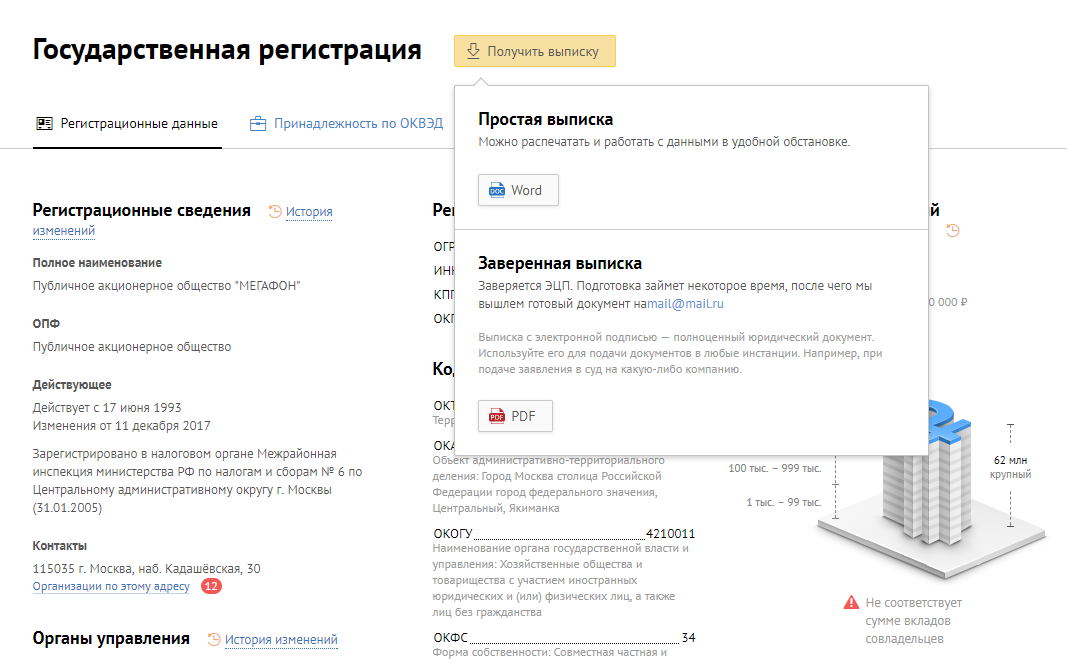Switch to the Принадлежность по ОКВЭД tab
1067x664 pixels.
click(x=346, y=124)
